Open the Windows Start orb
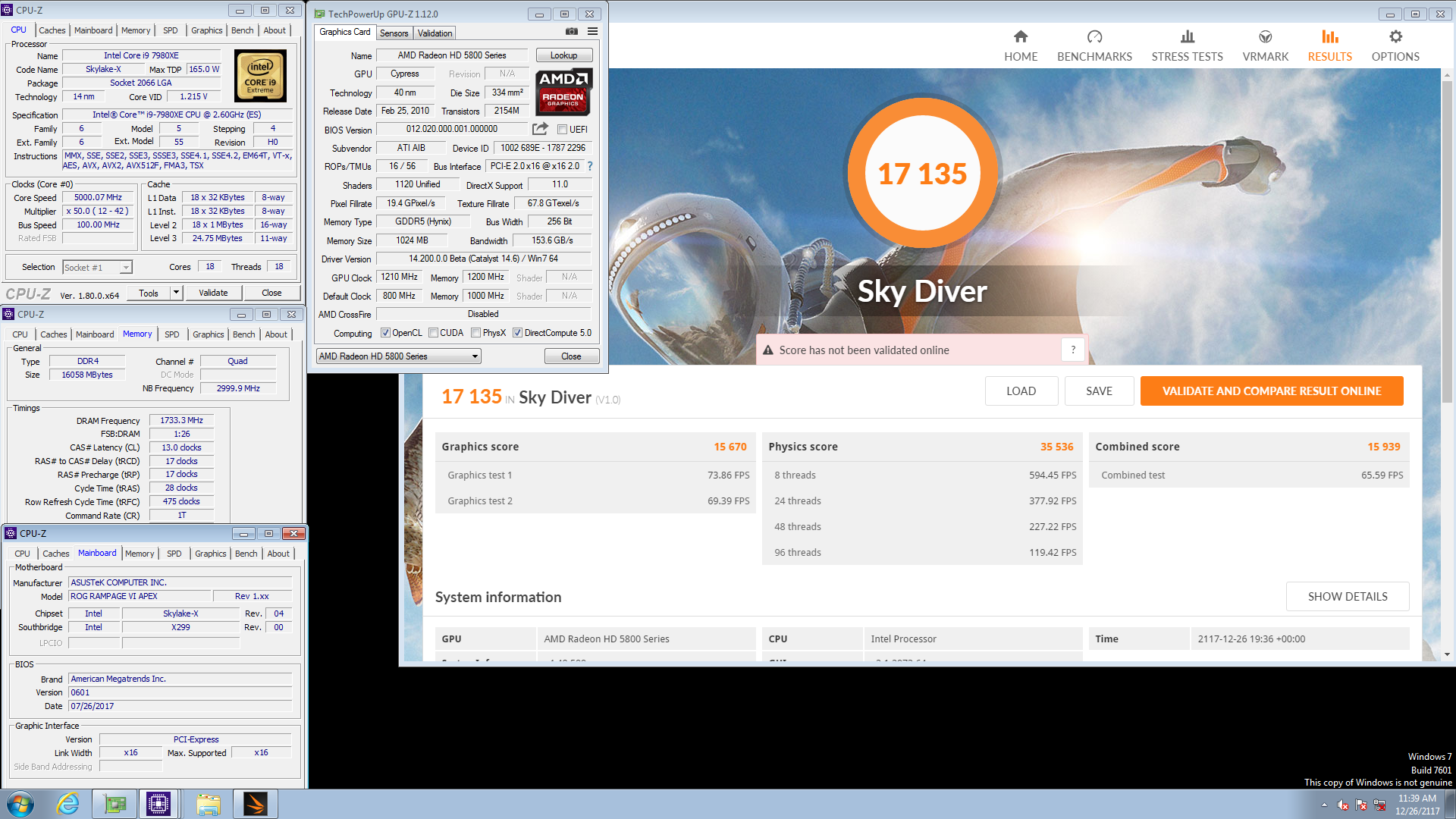The image size is (1456, 819). coord(20,804)
